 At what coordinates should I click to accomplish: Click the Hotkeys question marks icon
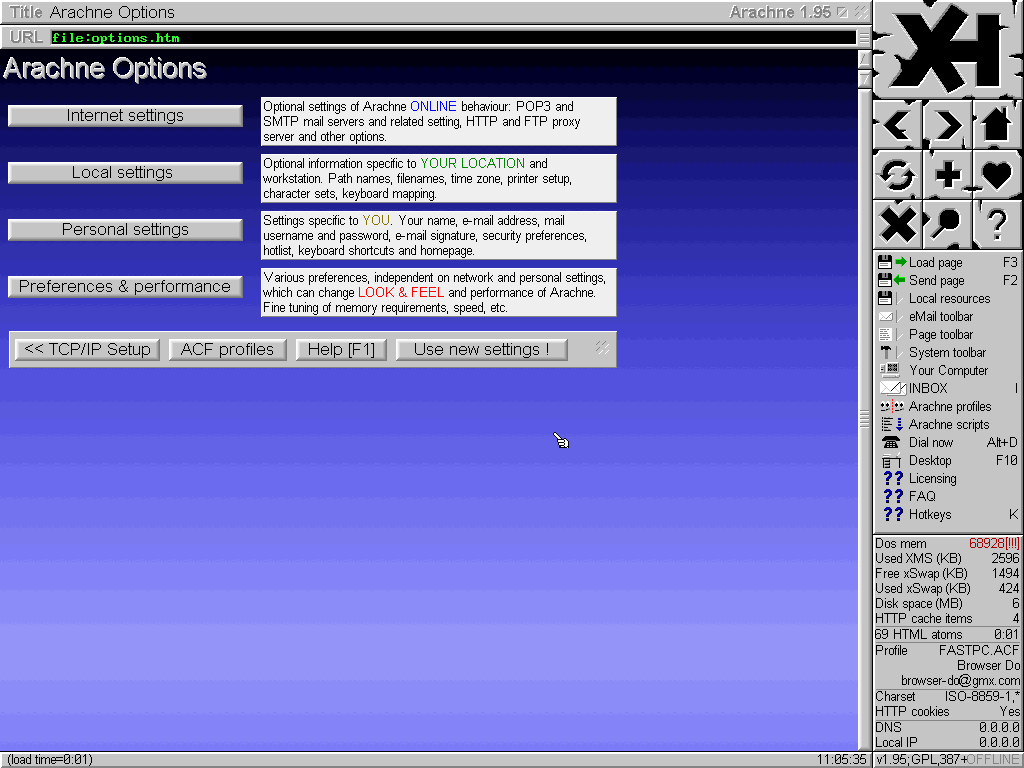pos(893,514)
